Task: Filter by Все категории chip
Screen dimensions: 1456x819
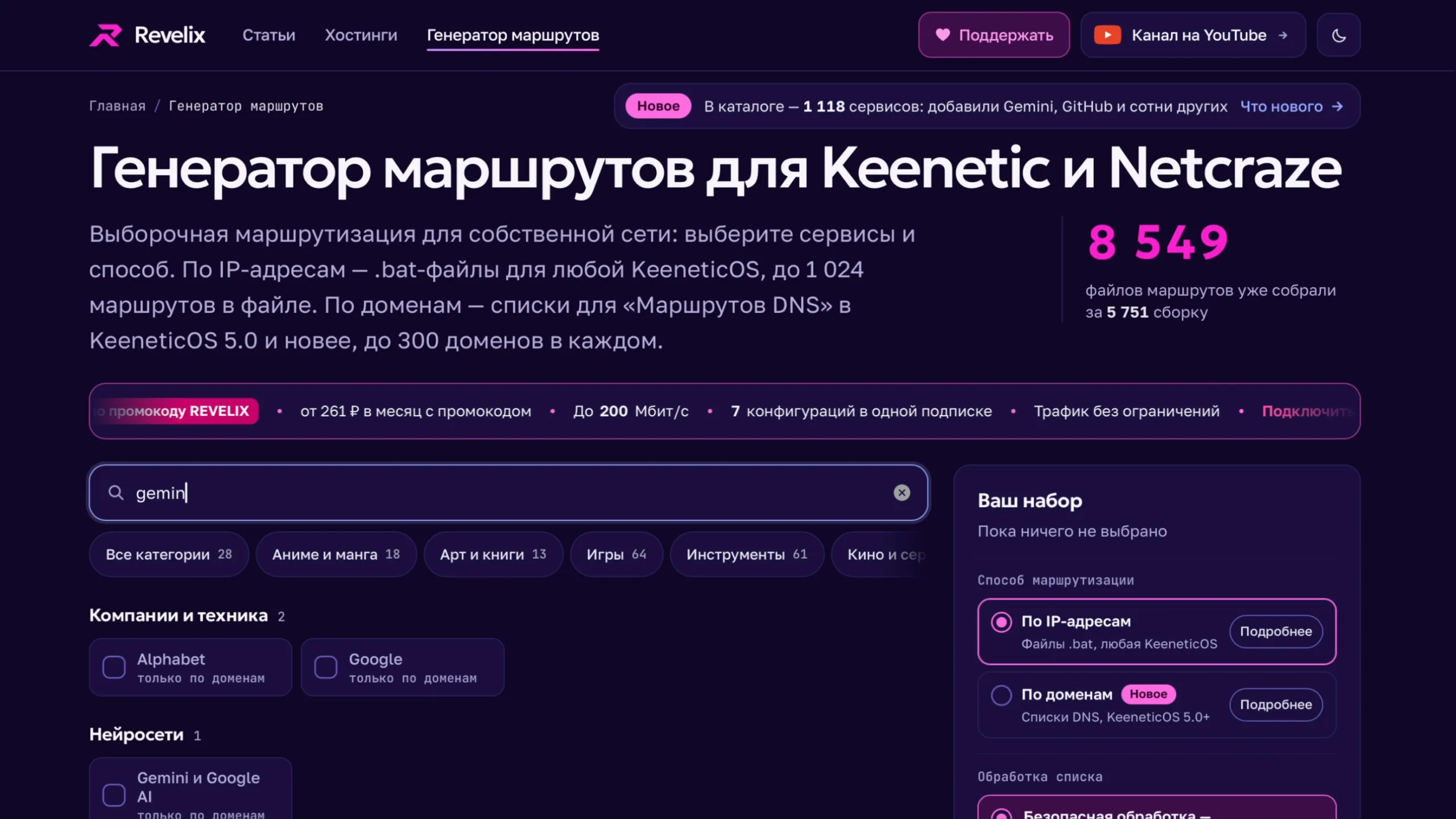Action: point(169,555)
